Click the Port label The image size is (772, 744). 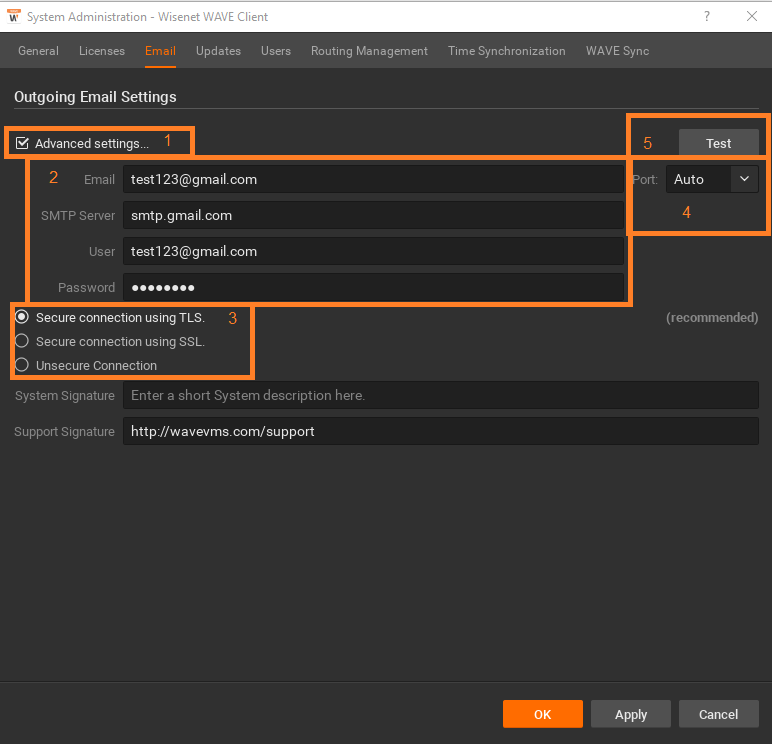click(x=645, y=180)
